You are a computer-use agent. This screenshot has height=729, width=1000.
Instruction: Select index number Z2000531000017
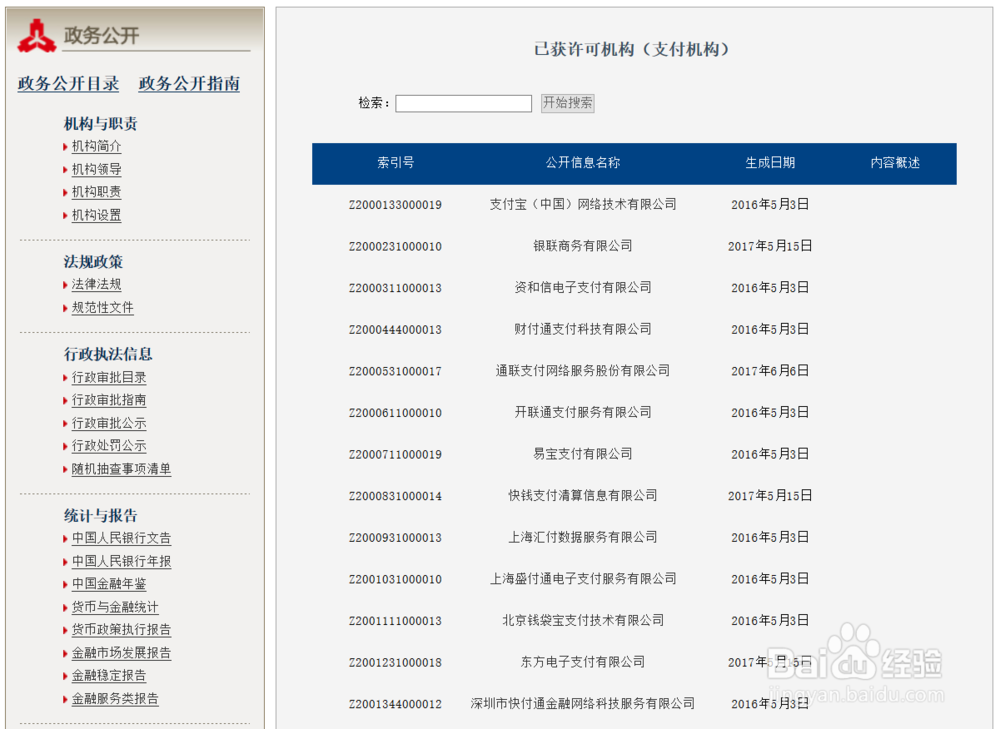click(x=395, y=371)
